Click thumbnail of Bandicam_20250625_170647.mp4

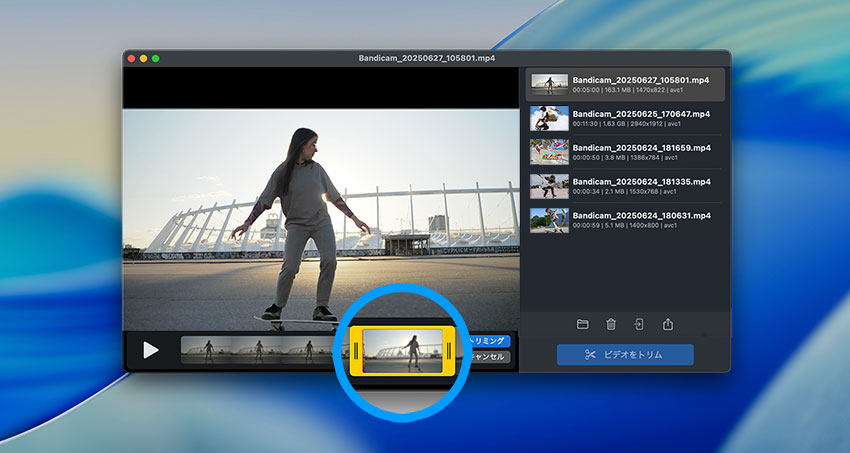coord(549,119)
